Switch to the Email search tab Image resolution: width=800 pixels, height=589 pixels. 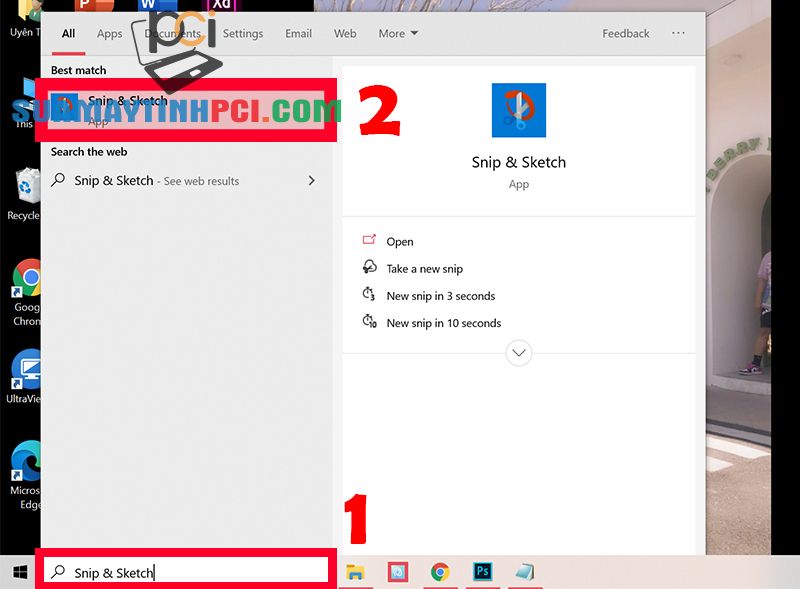point(298,34)
